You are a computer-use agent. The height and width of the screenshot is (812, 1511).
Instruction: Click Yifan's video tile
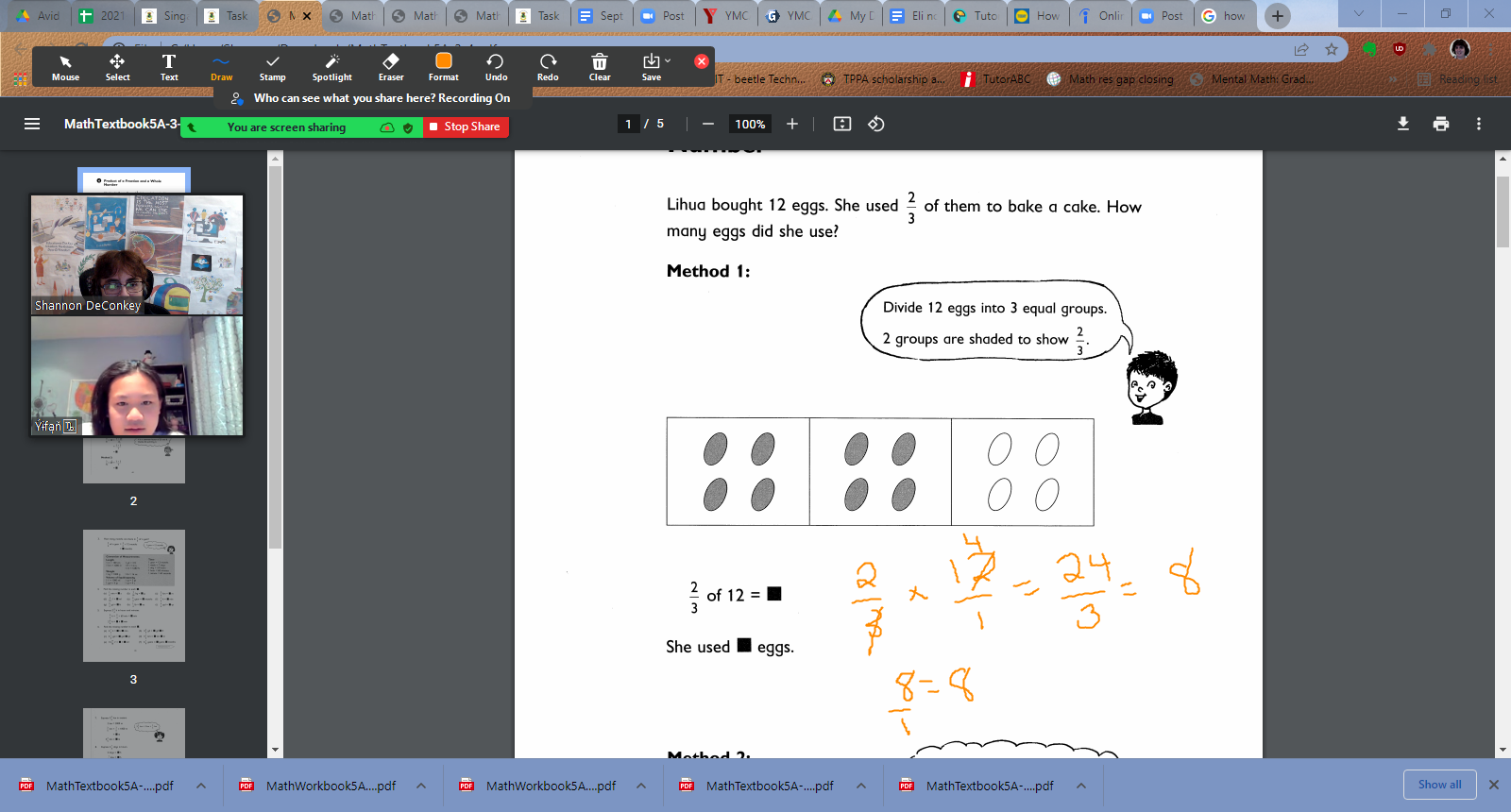tap(137, 376)
